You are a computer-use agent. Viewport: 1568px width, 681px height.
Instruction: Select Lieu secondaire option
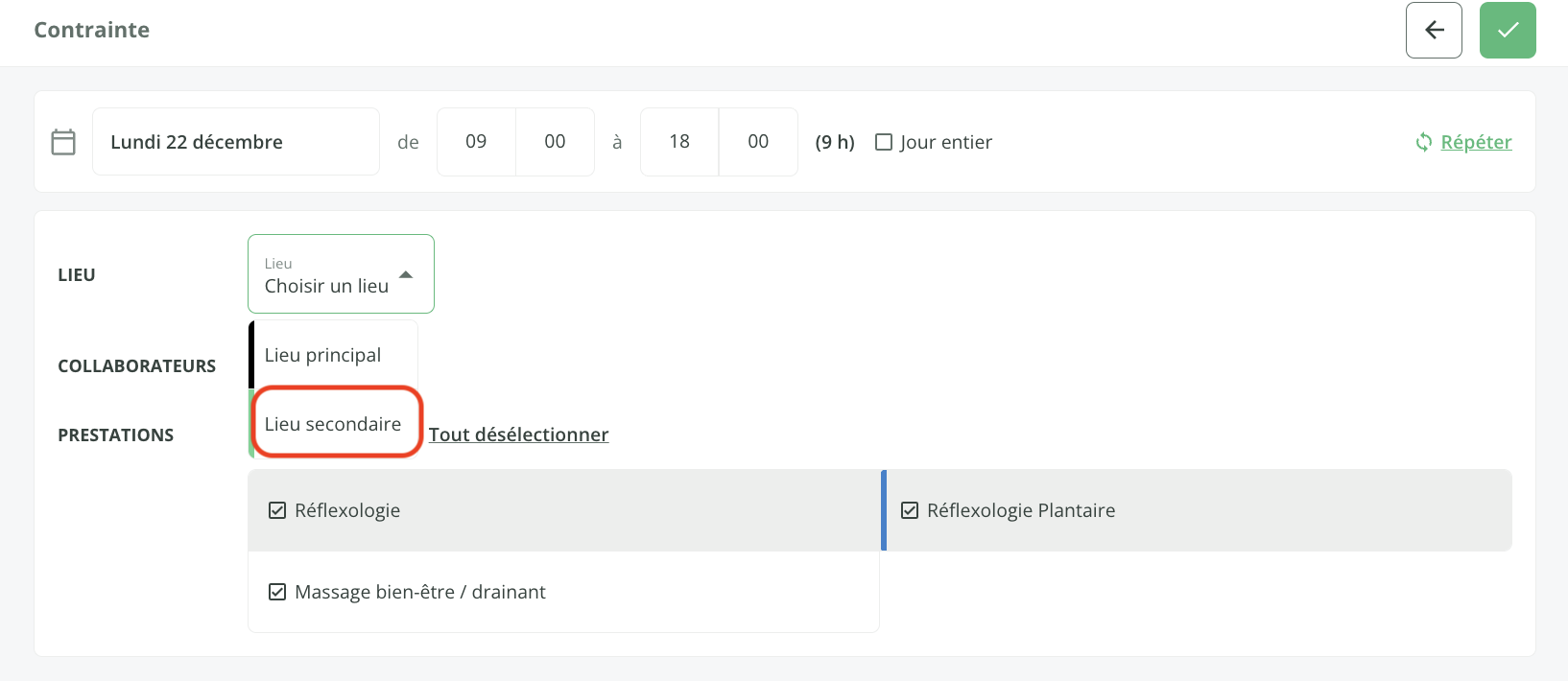[x=333, y=424]
